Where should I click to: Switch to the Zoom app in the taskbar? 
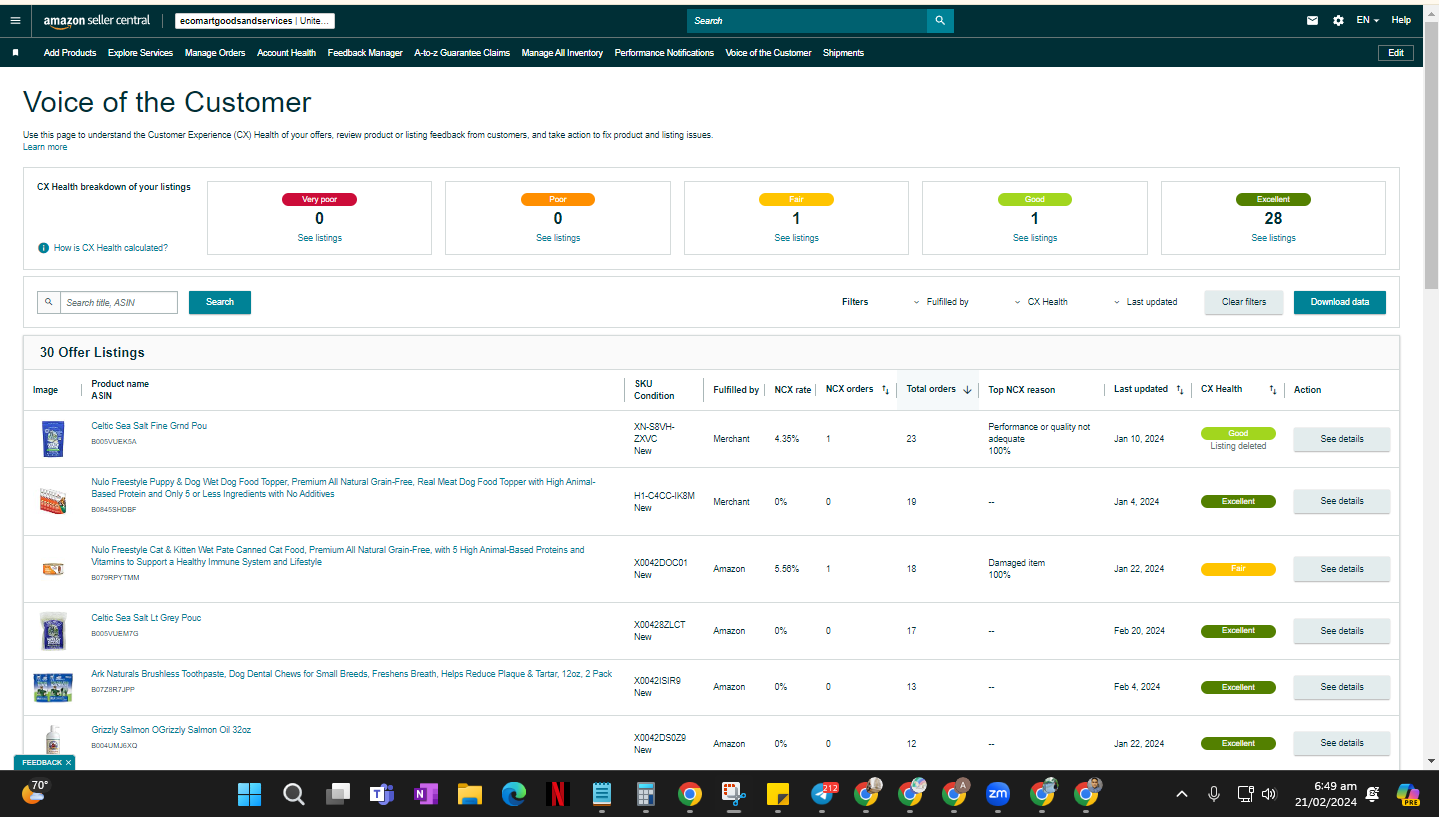tap(998, 794)
